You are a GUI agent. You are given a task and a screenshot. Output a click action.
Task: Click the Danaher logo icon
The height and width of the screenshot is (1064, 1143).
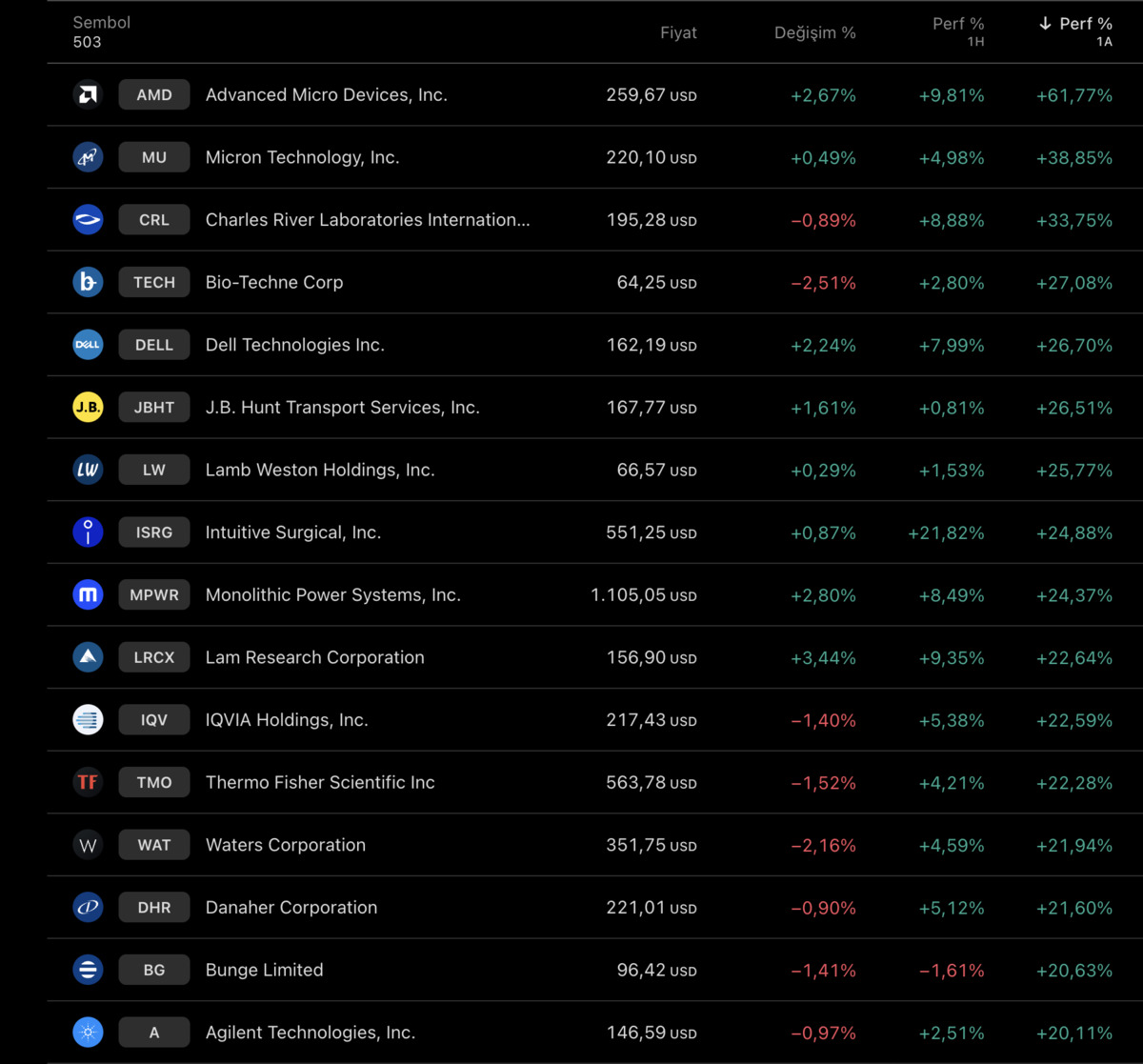point(88,907)
